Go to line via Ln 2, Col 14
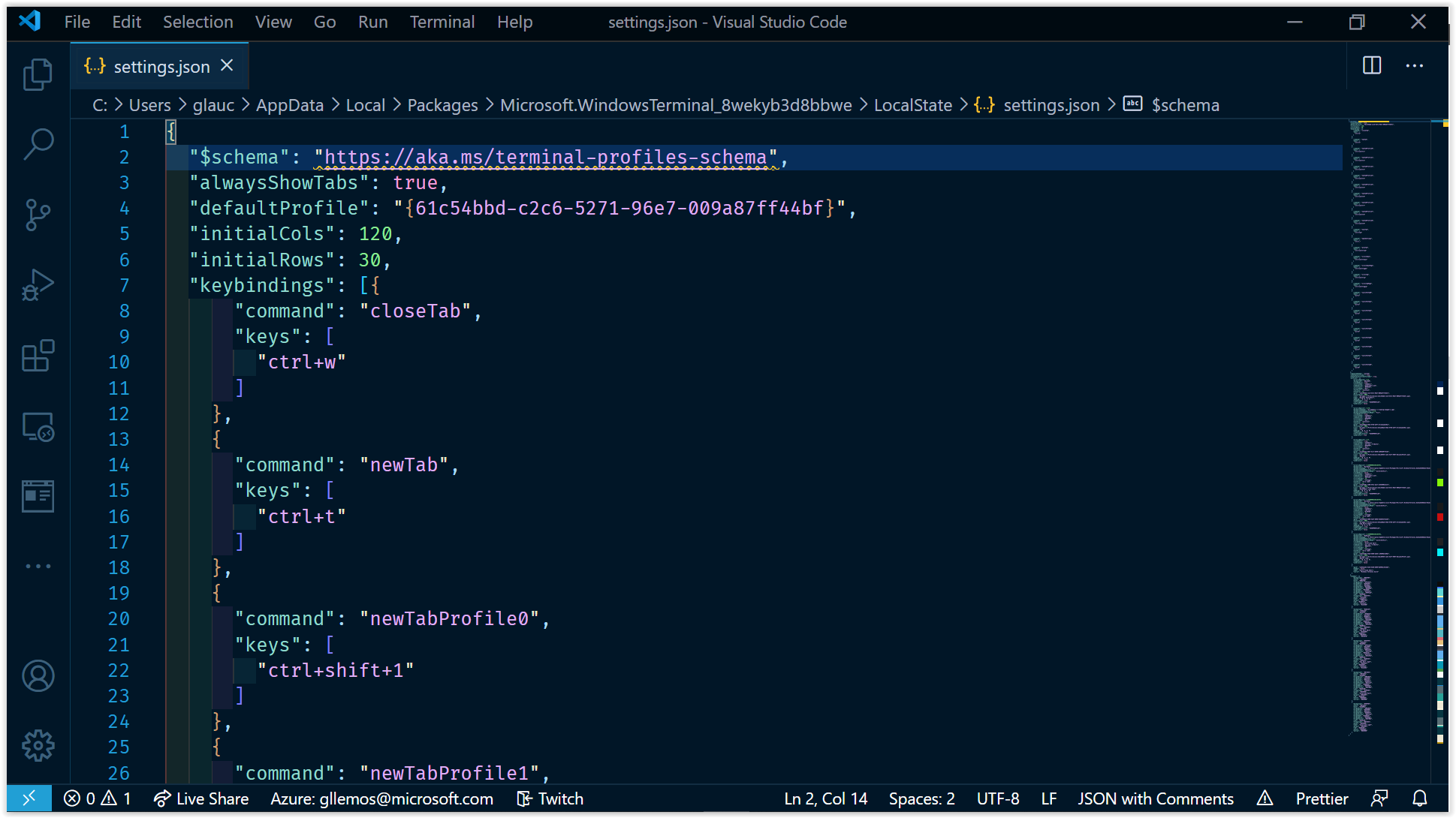The width and height of the screenshot is (1456, 818). point(825,798)
